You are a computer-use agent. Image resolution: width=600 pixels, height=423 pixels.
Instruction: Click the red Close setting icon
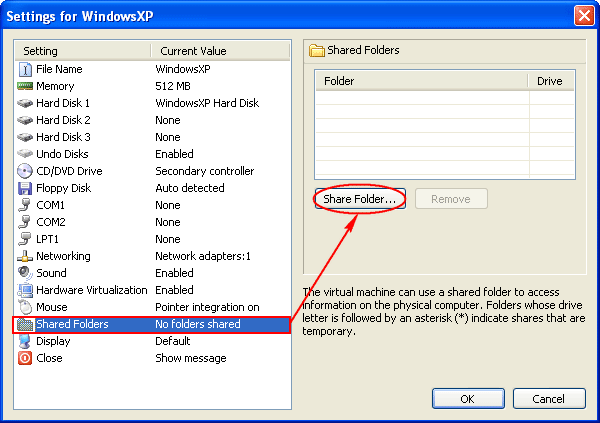coord(25,358)
